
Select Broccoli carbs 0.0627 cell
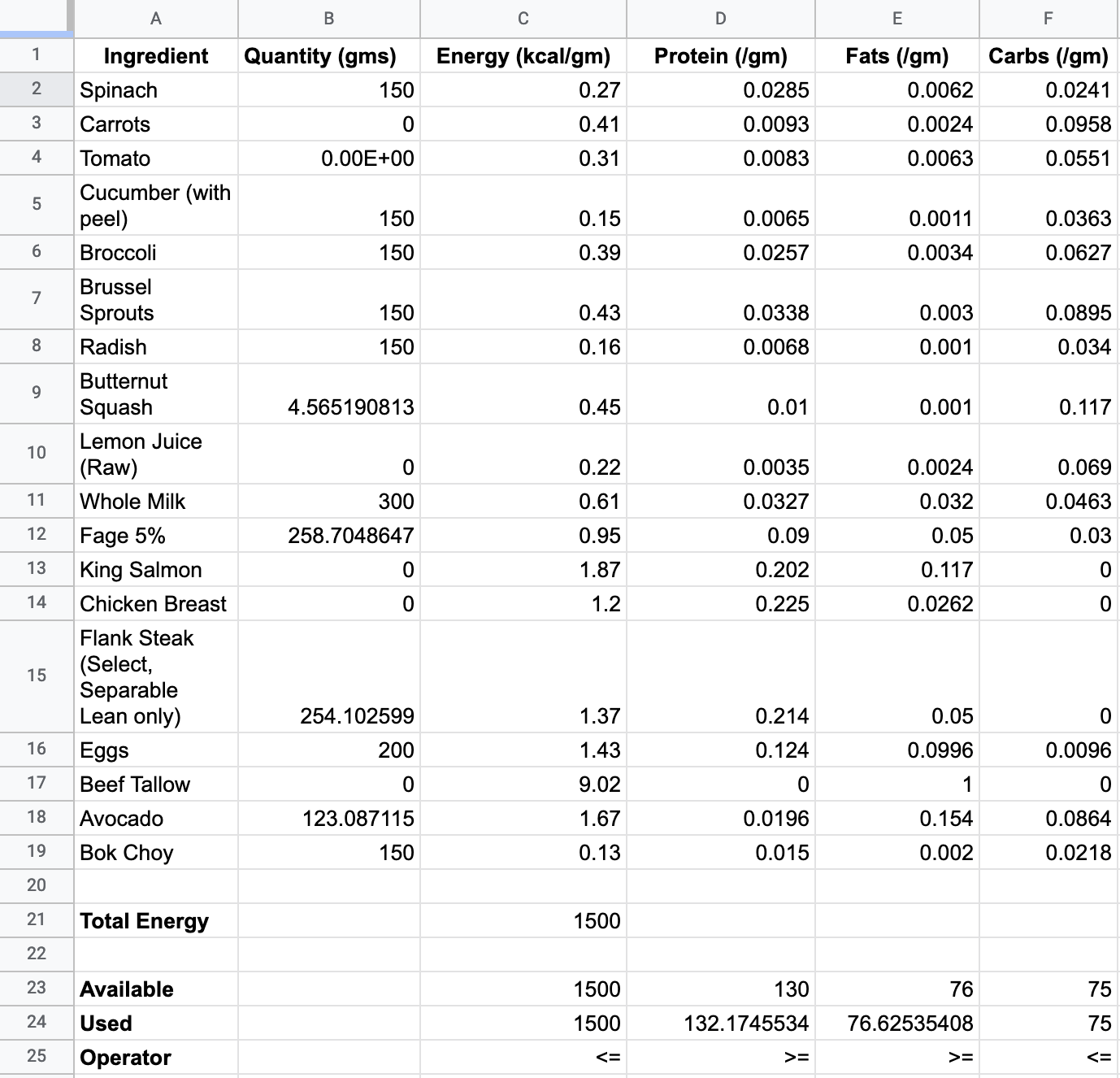[1048, 252]
